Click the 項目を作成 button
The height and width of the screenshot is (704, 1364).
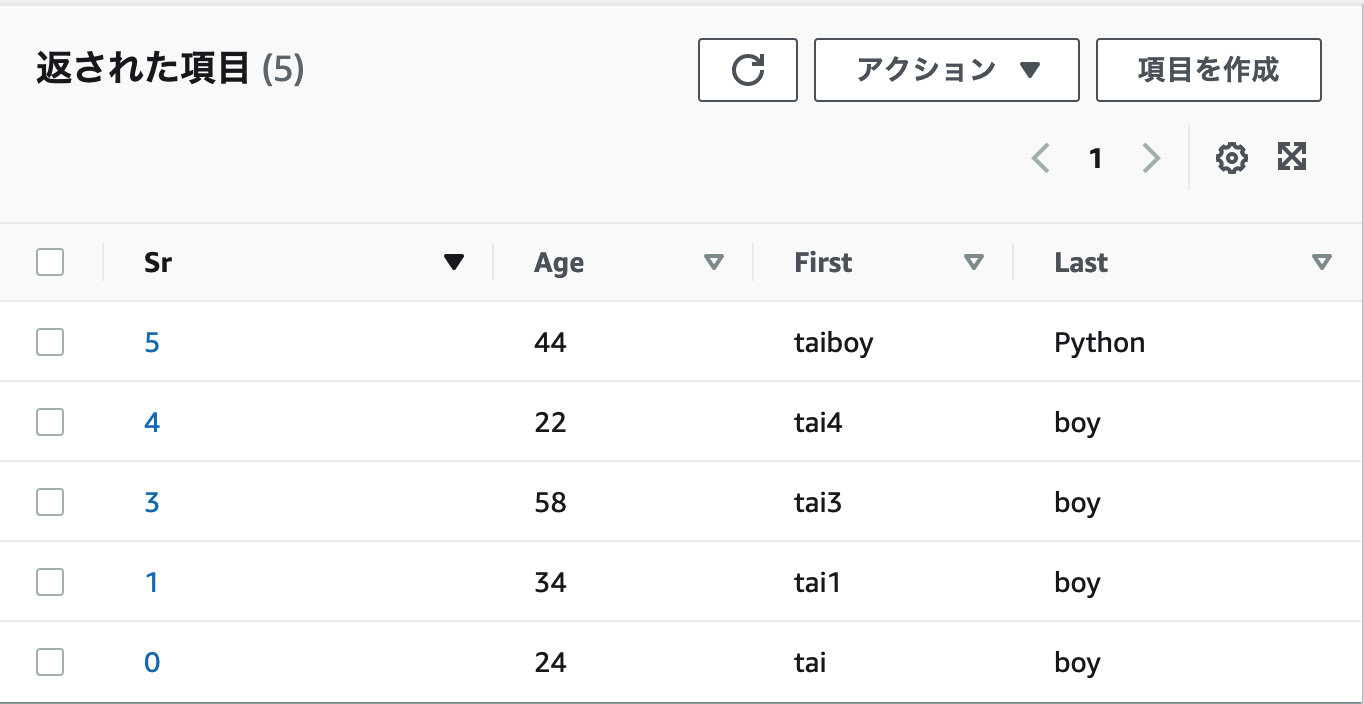coord(1208,70)
